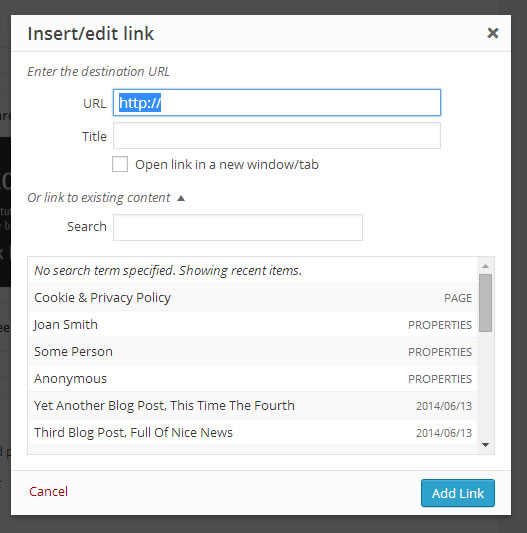Cancel the link dialog
Screen dimensions: 527x533
48,492
